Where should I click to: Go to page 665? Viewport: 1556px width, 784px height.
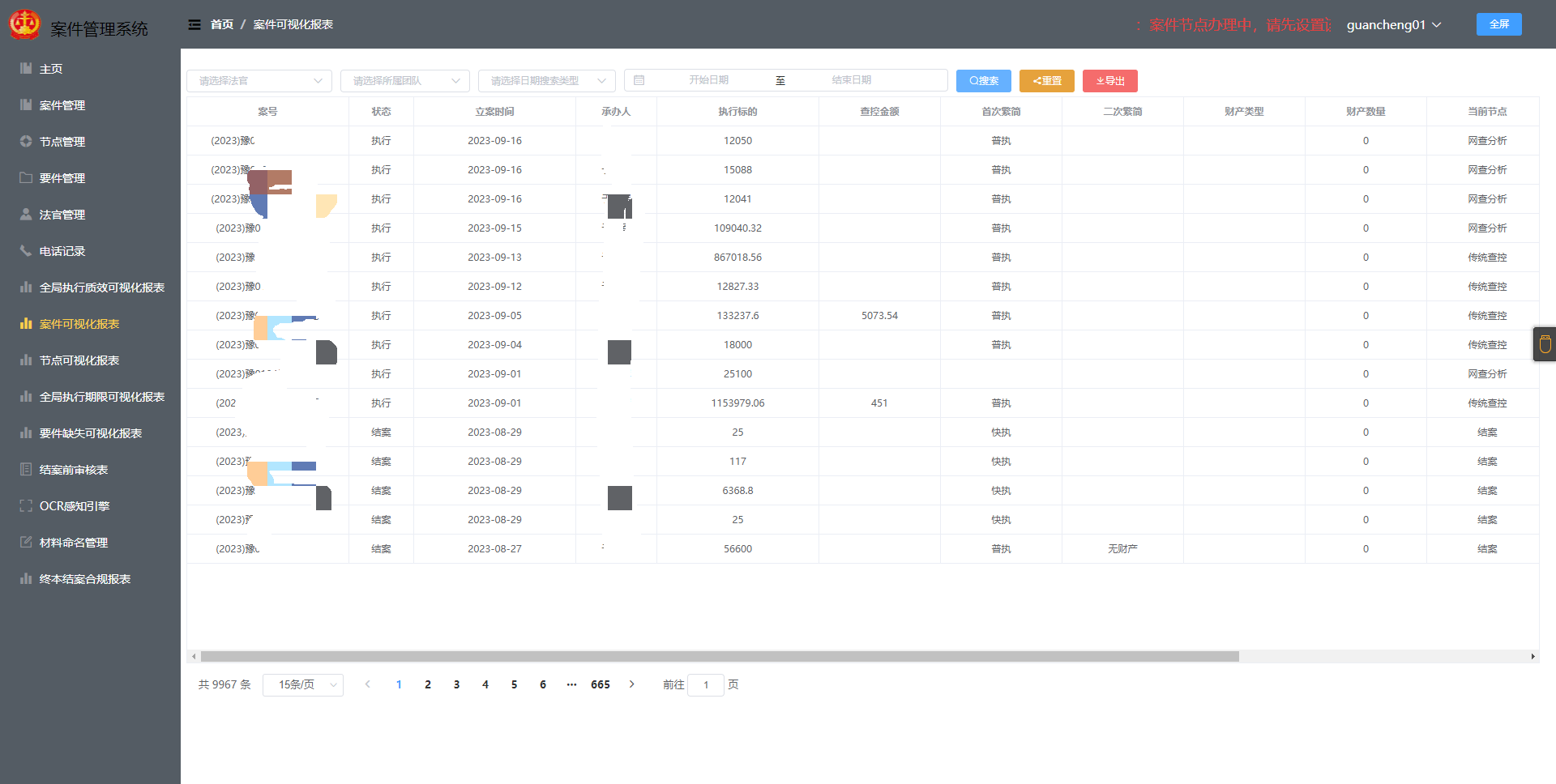(601, 684)
